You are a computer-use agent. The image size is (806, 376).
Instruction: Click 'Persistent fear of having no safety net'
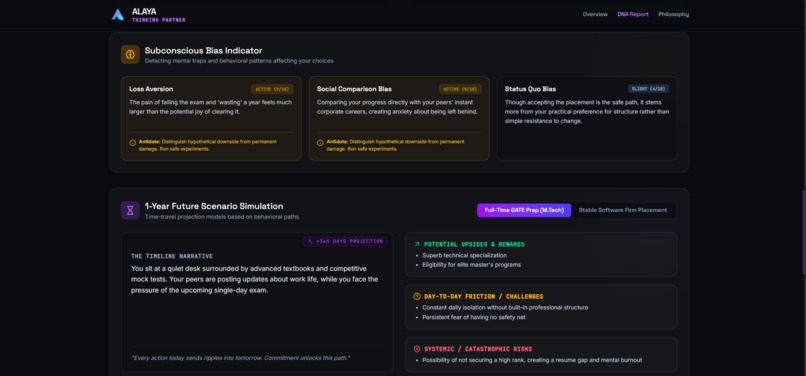tap(474, 317)
